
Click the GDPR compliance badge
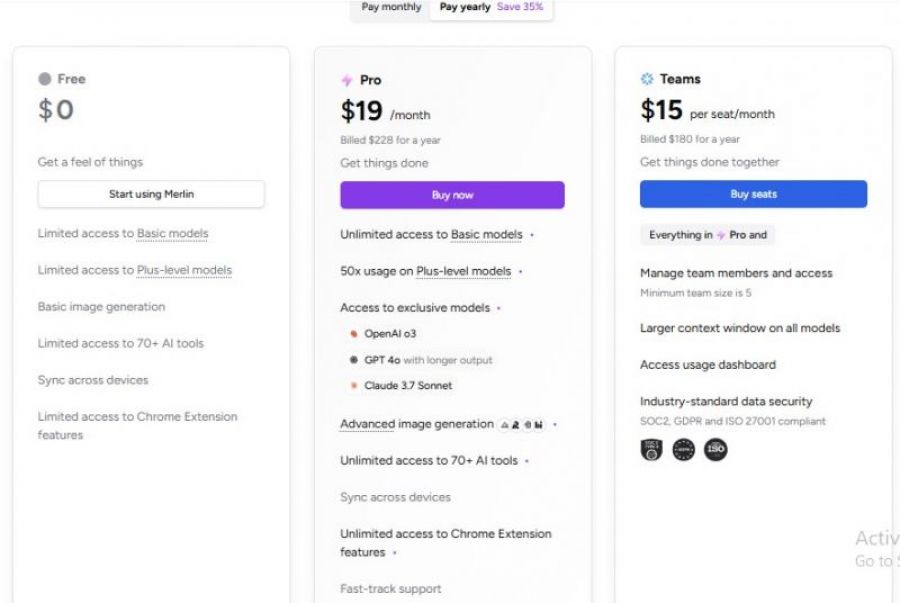[x=682, y=450]
